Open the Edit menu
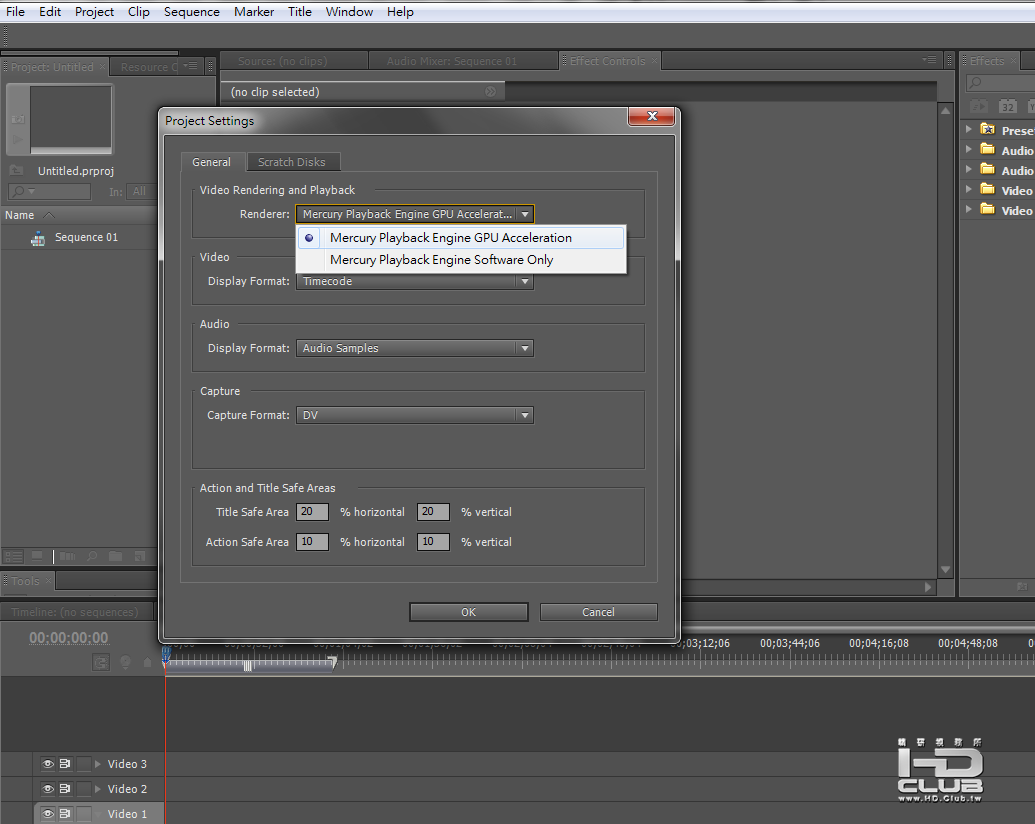The image size is (1035, 824). point(50,12)
